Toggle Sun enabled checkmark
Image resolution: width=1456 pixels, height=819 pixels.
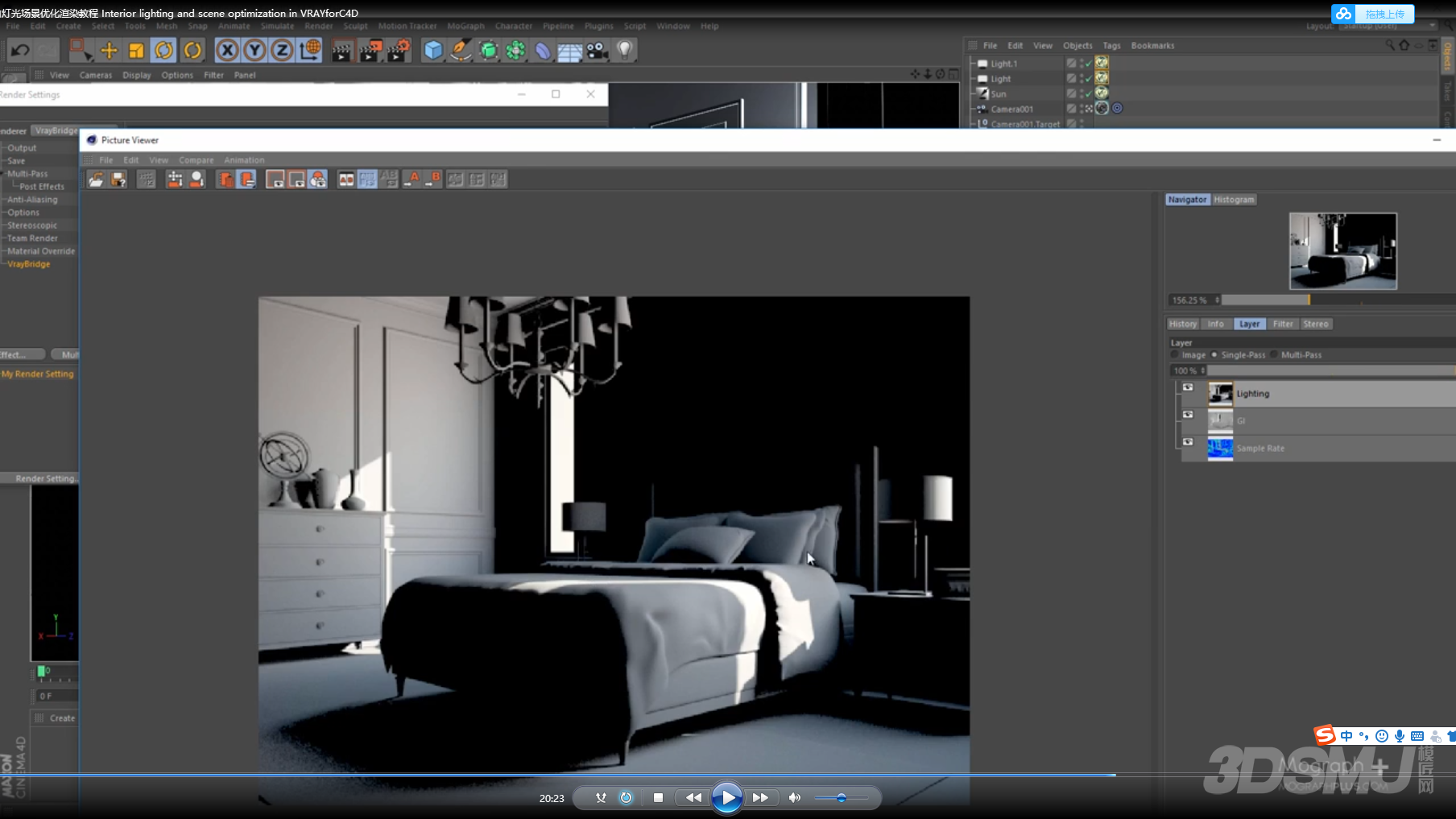coord(1087,94)
